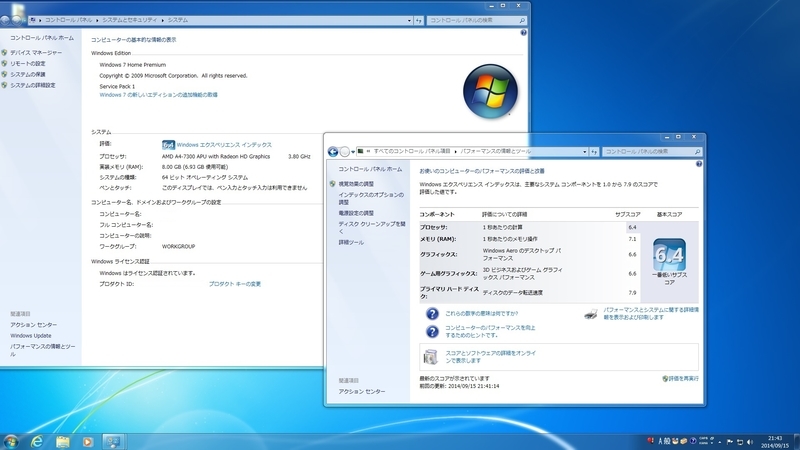The image size is (800, 450).
Task: Launch Internet Explorer from taskbar
Action: pyautogui.click(x=37, y=441)
